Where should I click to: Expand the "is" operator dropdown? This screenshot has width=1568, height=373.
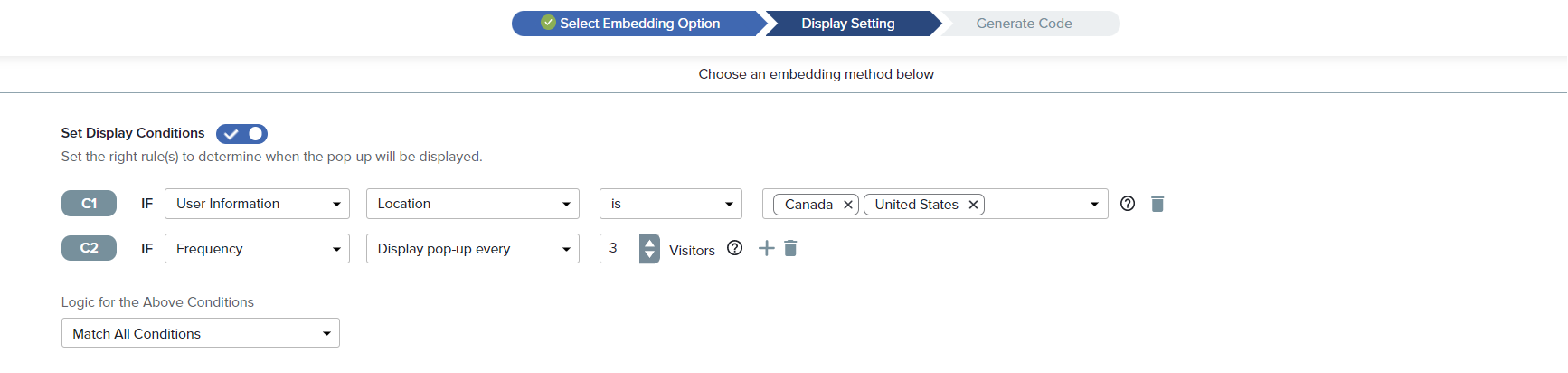point(670,204)
